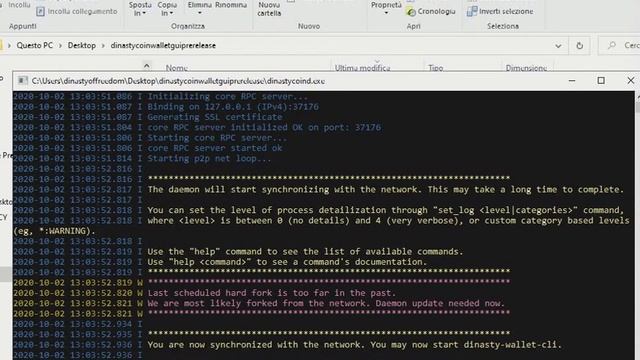This screenshot has height=360, width=640.
Task: Refresh the Explorer folder view
Action: [x=580, y=46]
